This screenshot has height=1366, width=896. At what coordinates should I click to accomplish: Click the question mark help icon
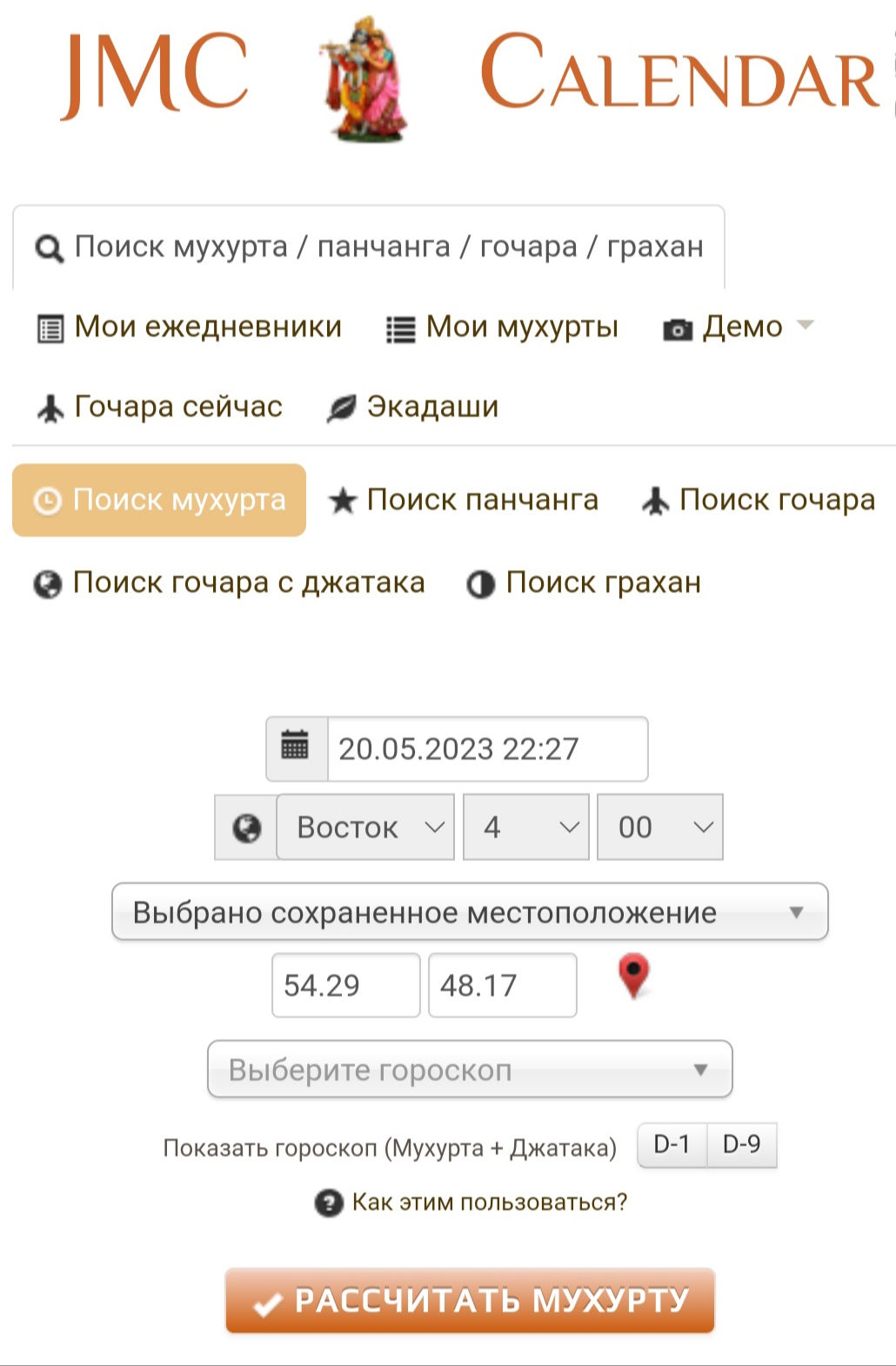tap(328, 1203)
